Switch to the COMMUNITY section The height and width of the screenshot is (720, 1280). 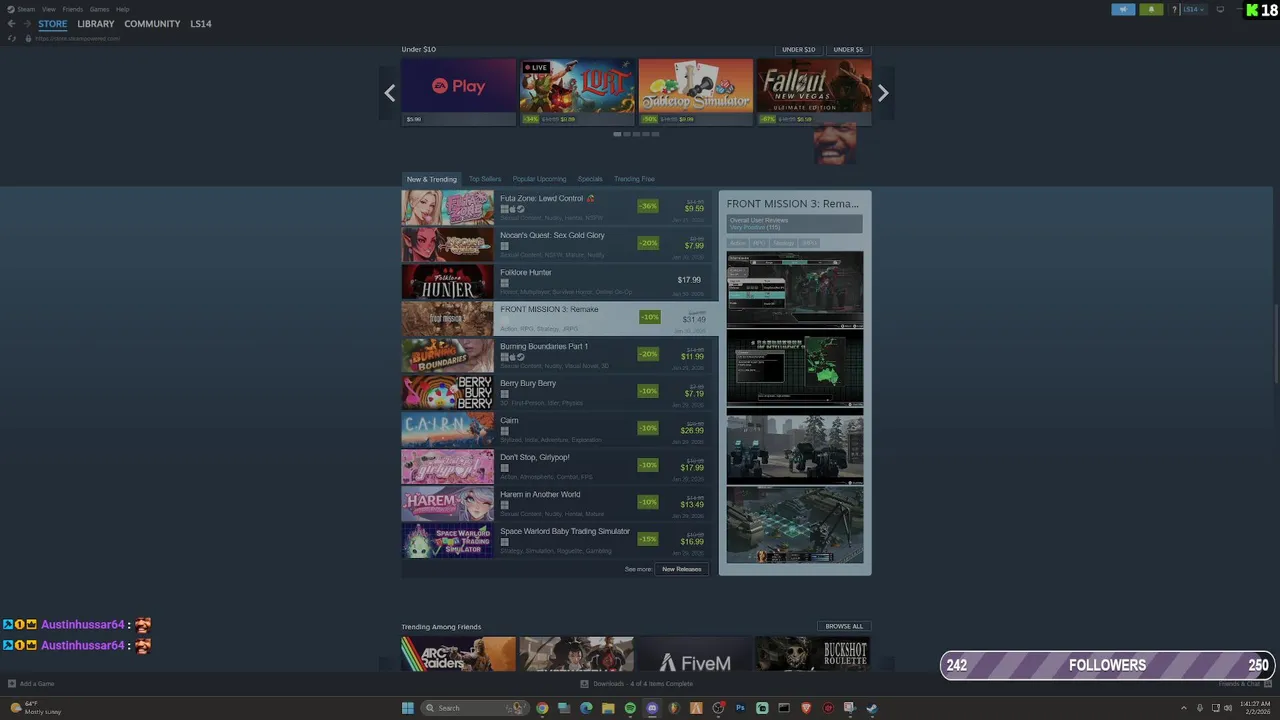click(x=152, y=24)
